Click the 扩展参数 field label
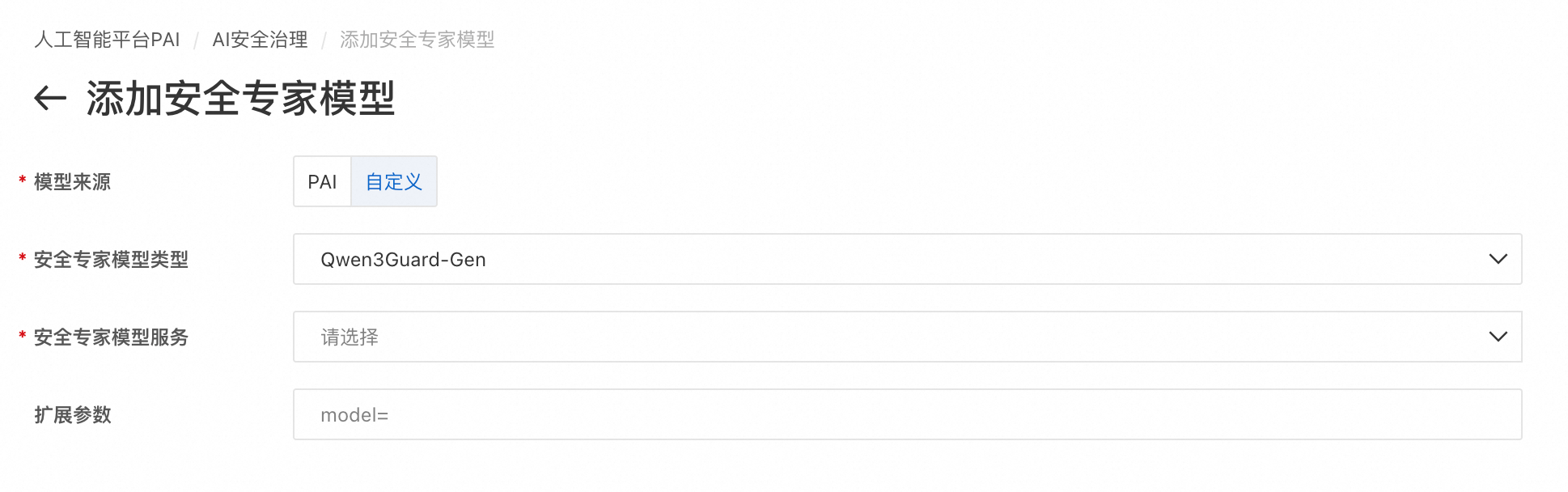Image resolution: width=1568 pixels, height=492 pixels. click(73, 415)
